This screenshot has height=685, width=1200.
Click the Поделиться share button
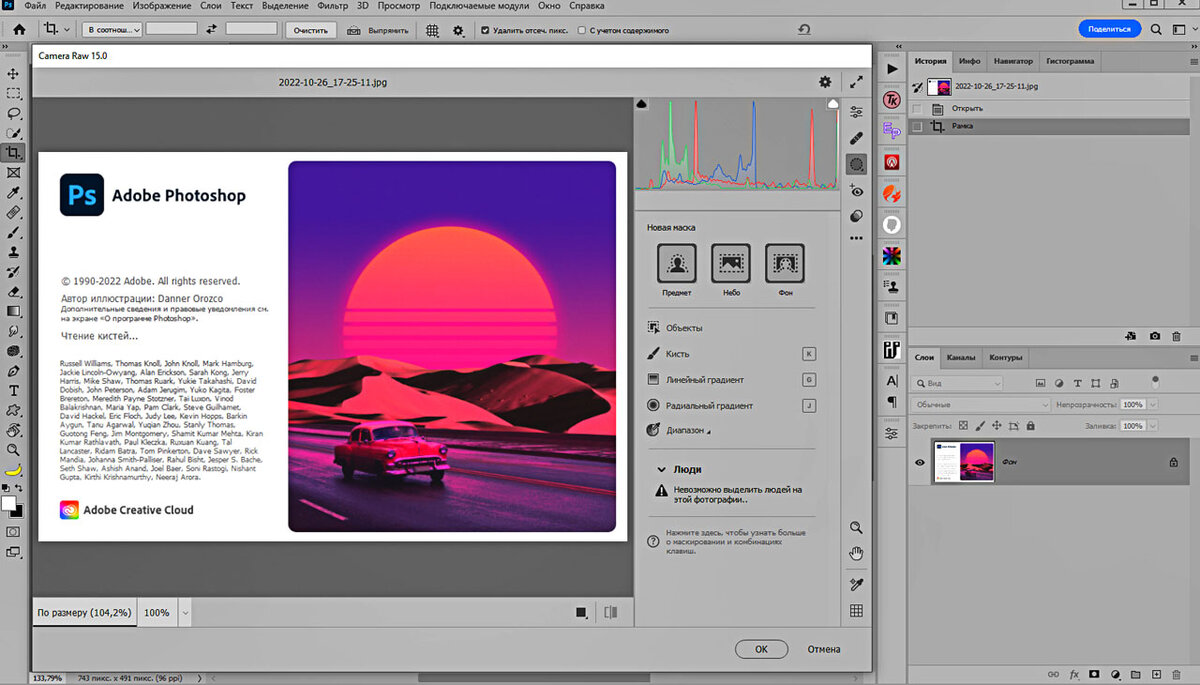[1110, 29]
